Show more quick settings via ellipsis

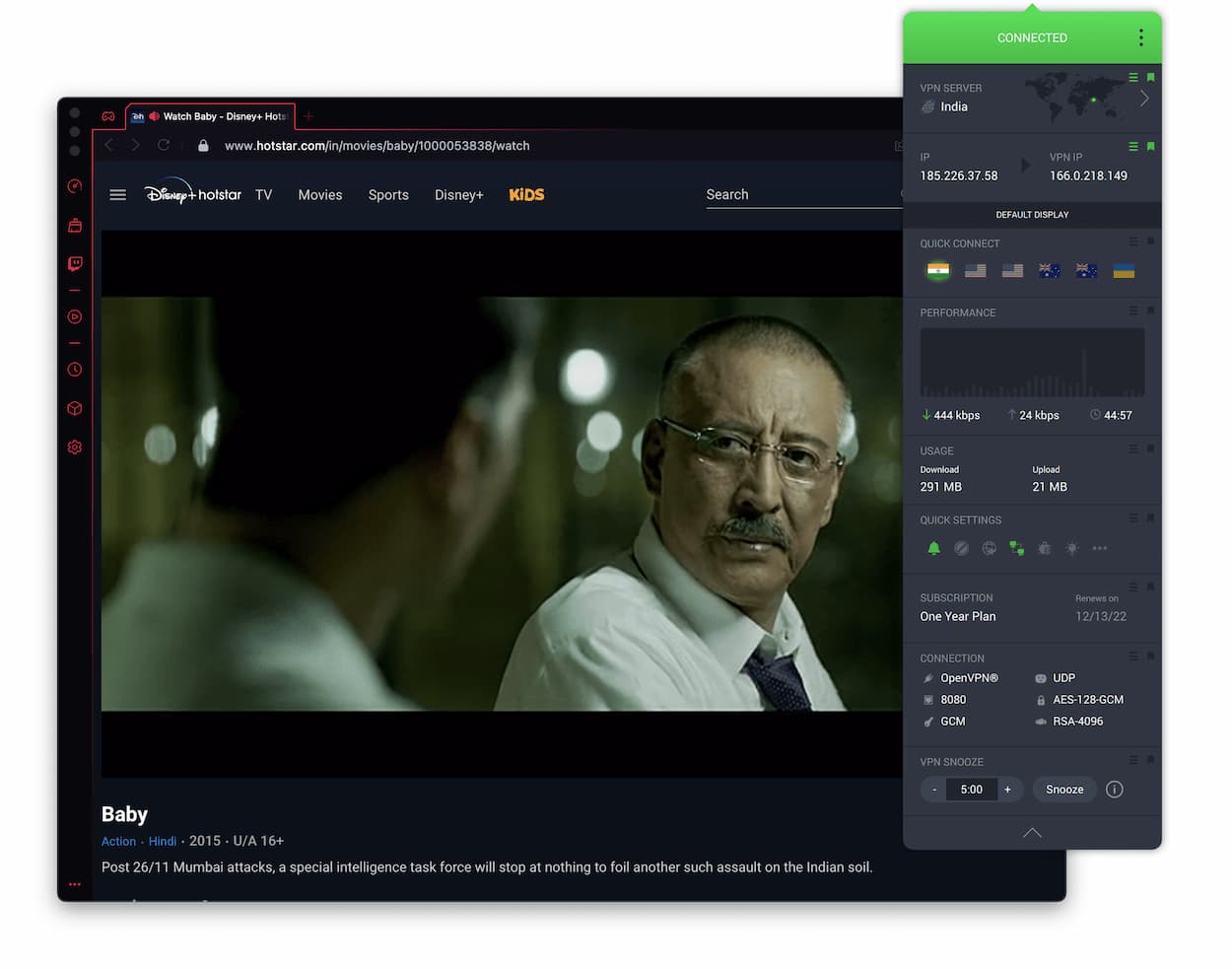pos(1100,548)
